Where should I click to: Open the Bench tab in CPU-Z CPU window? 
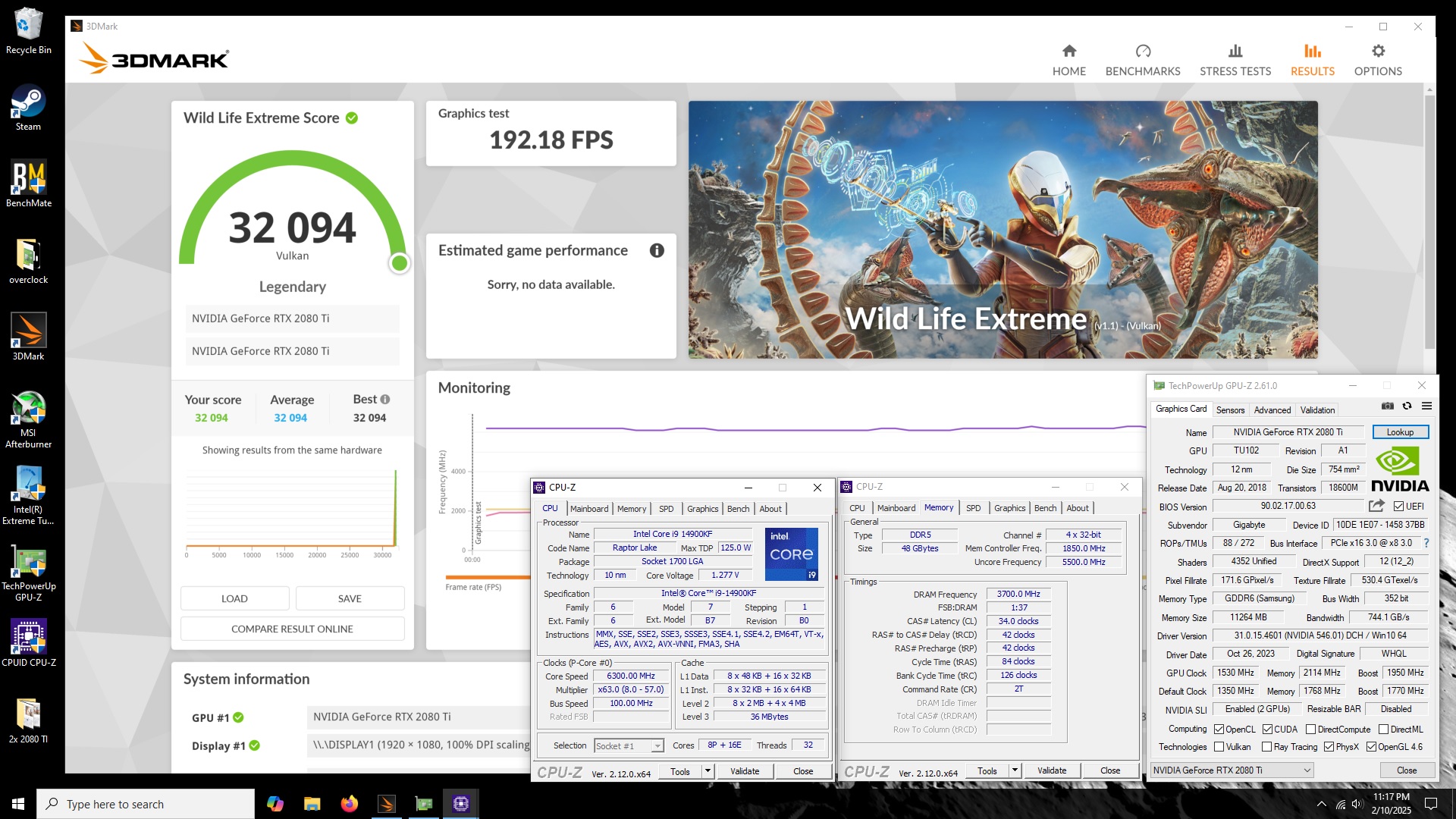pos(738,509)
